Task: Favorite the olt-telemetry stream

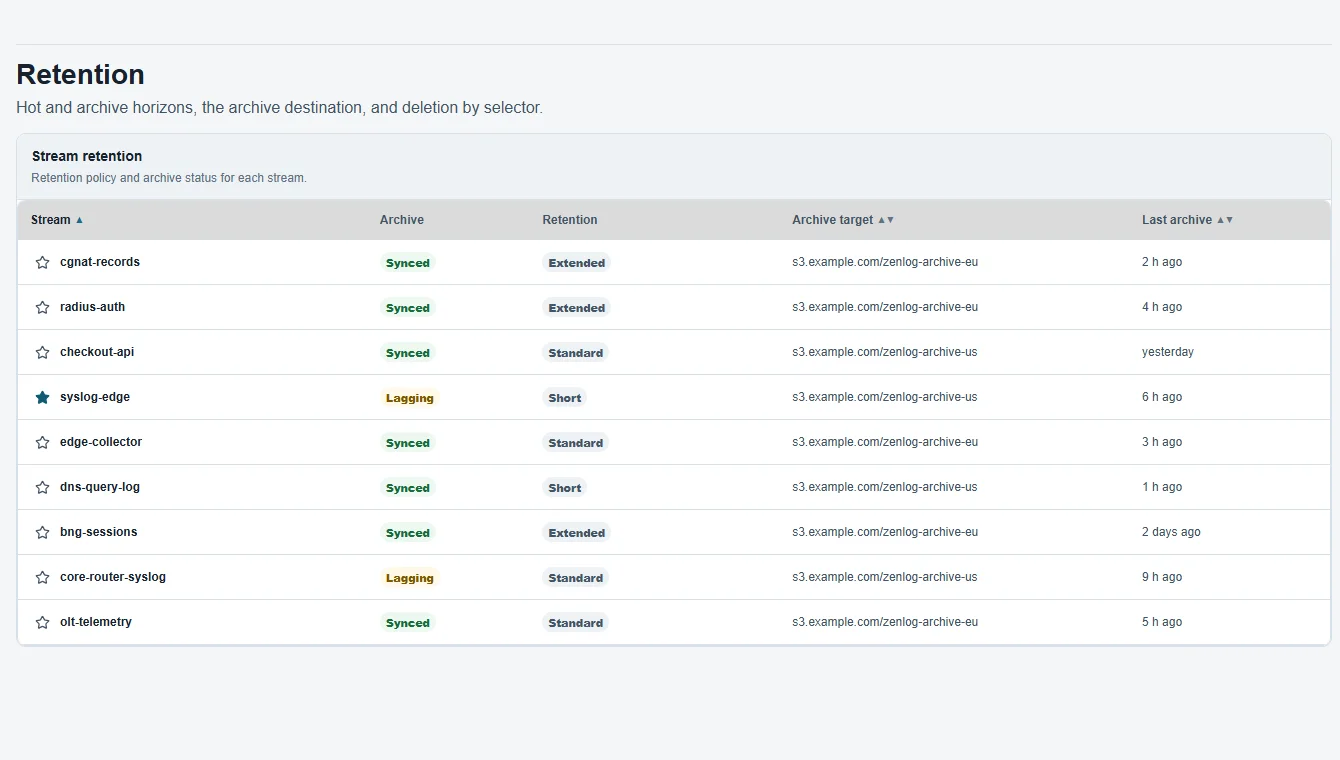Action: tap(42, 622)
